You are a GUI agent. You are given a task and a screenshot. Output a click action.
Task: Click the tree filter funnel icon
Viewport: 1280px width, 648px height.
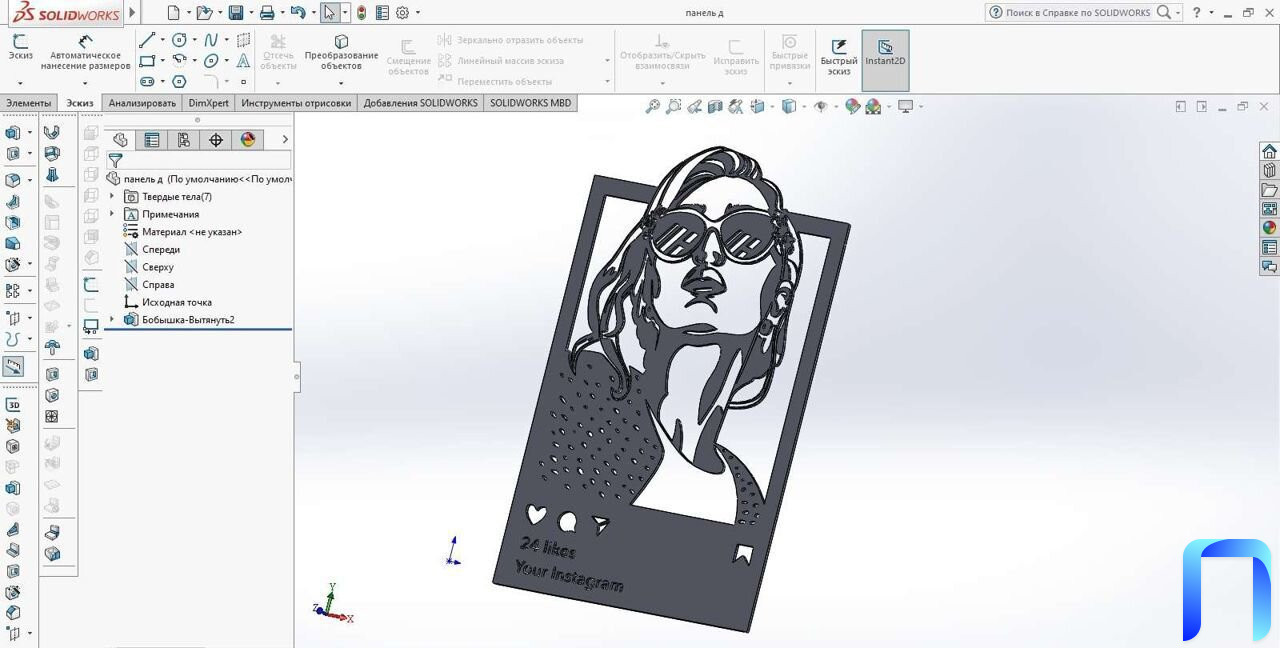pos(115,160)
